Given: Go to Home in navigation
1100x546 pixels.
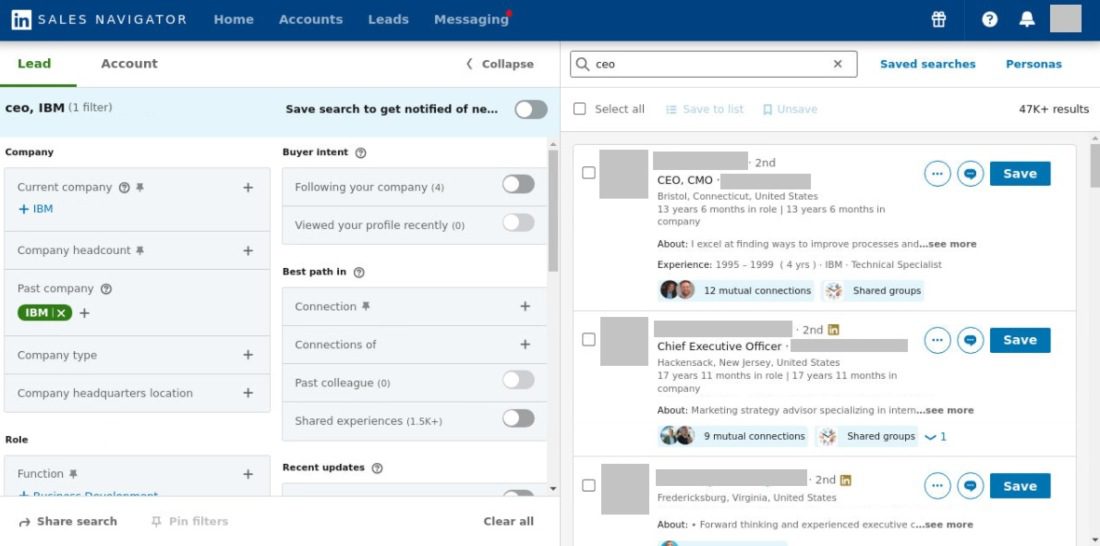Looking at the screenshot, I should pyautogui.click(x=234, y=20).
